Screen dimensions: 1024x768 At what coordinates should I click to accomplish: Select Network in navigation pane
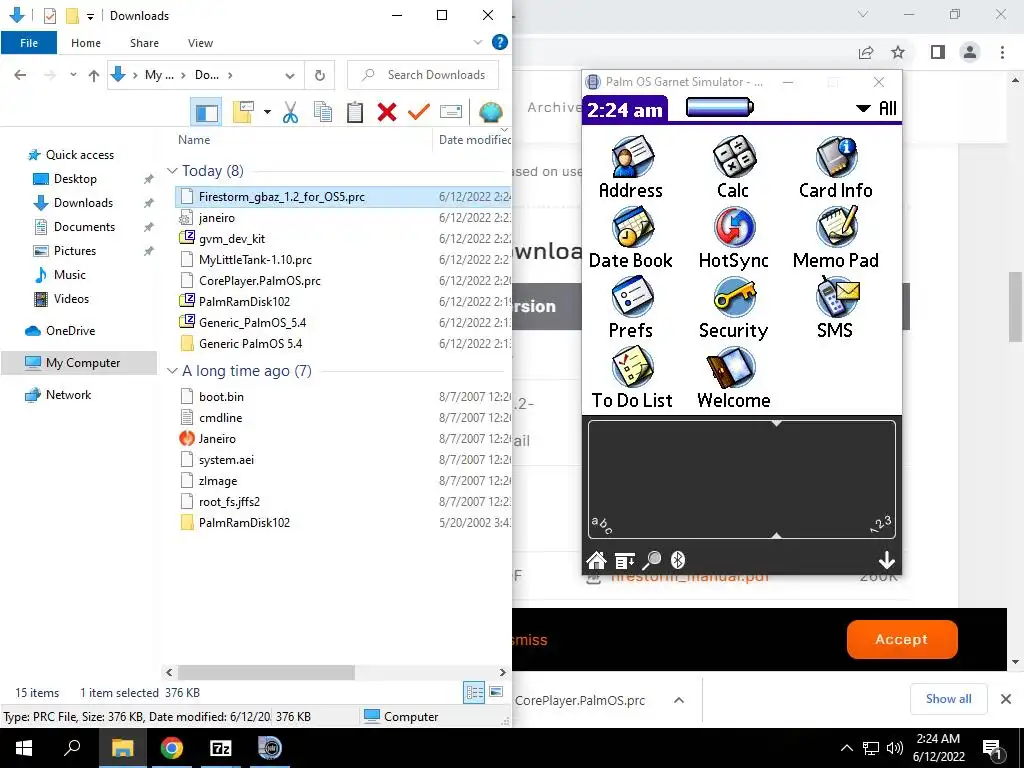68,395
